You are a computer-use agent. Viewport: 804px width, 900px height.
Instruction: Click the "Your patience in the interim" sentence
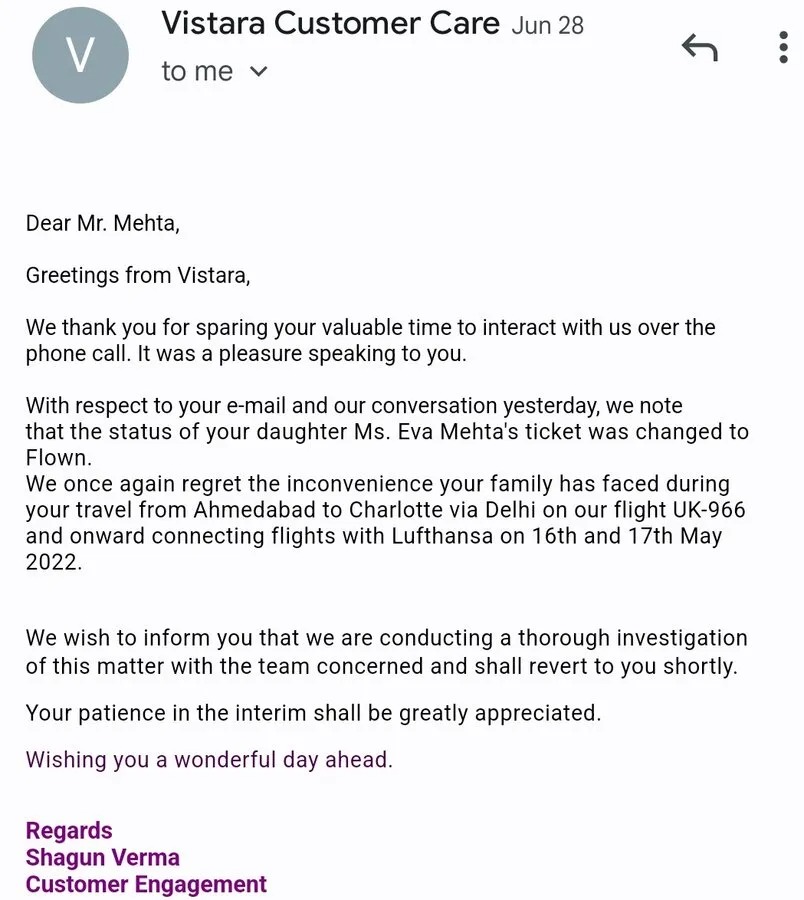click(313, 713)
